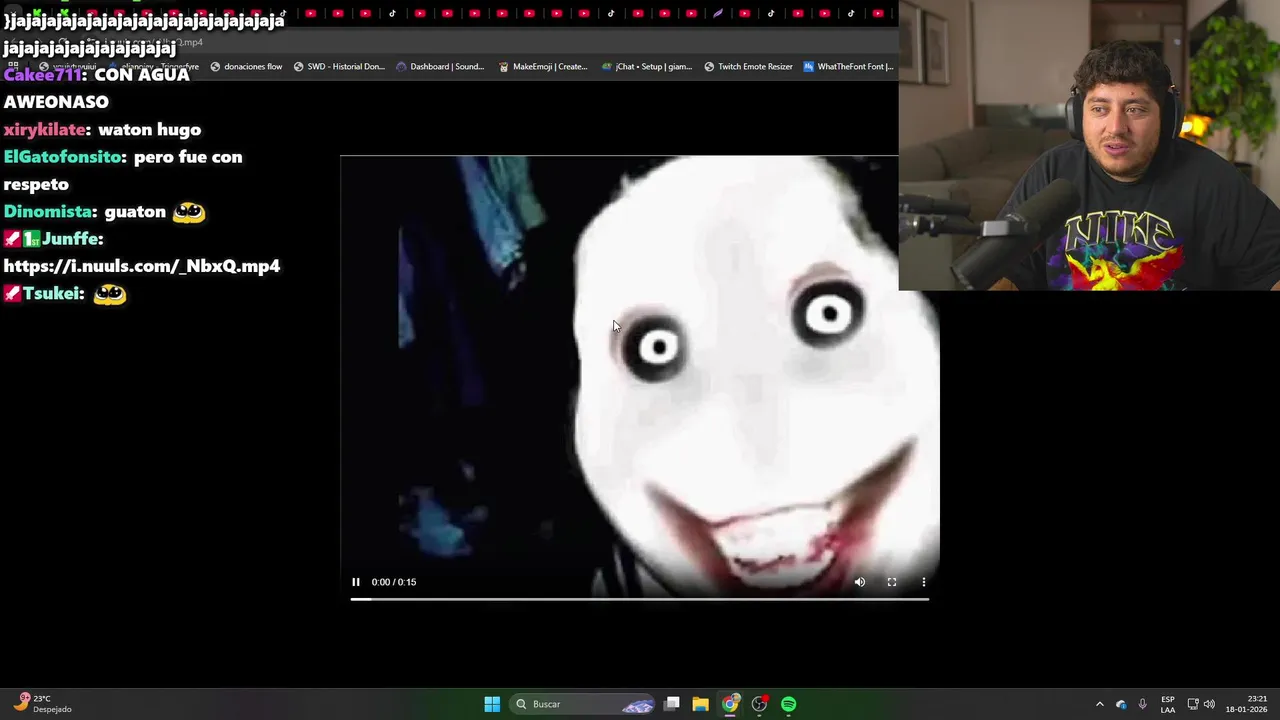Open OBS Studio from the taskbar
The height and width of the screenshot is (720, 1280).
pyautogui.click(x=759, y=704)
